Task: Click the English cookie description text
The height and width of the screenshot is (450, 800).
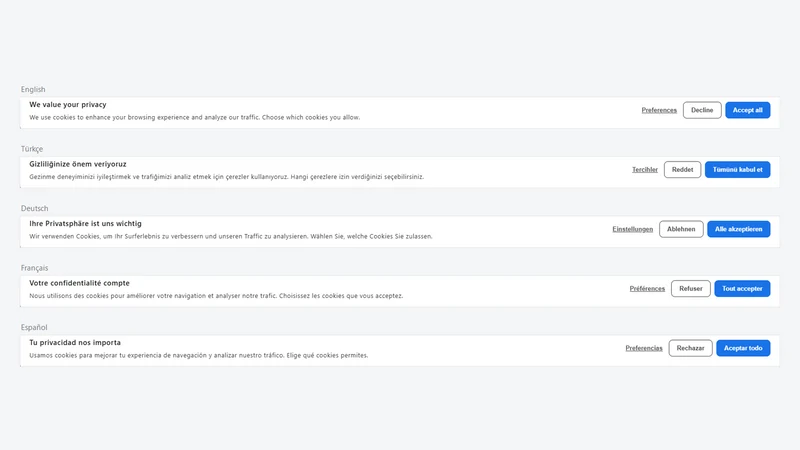Action: tap(194, 117)
